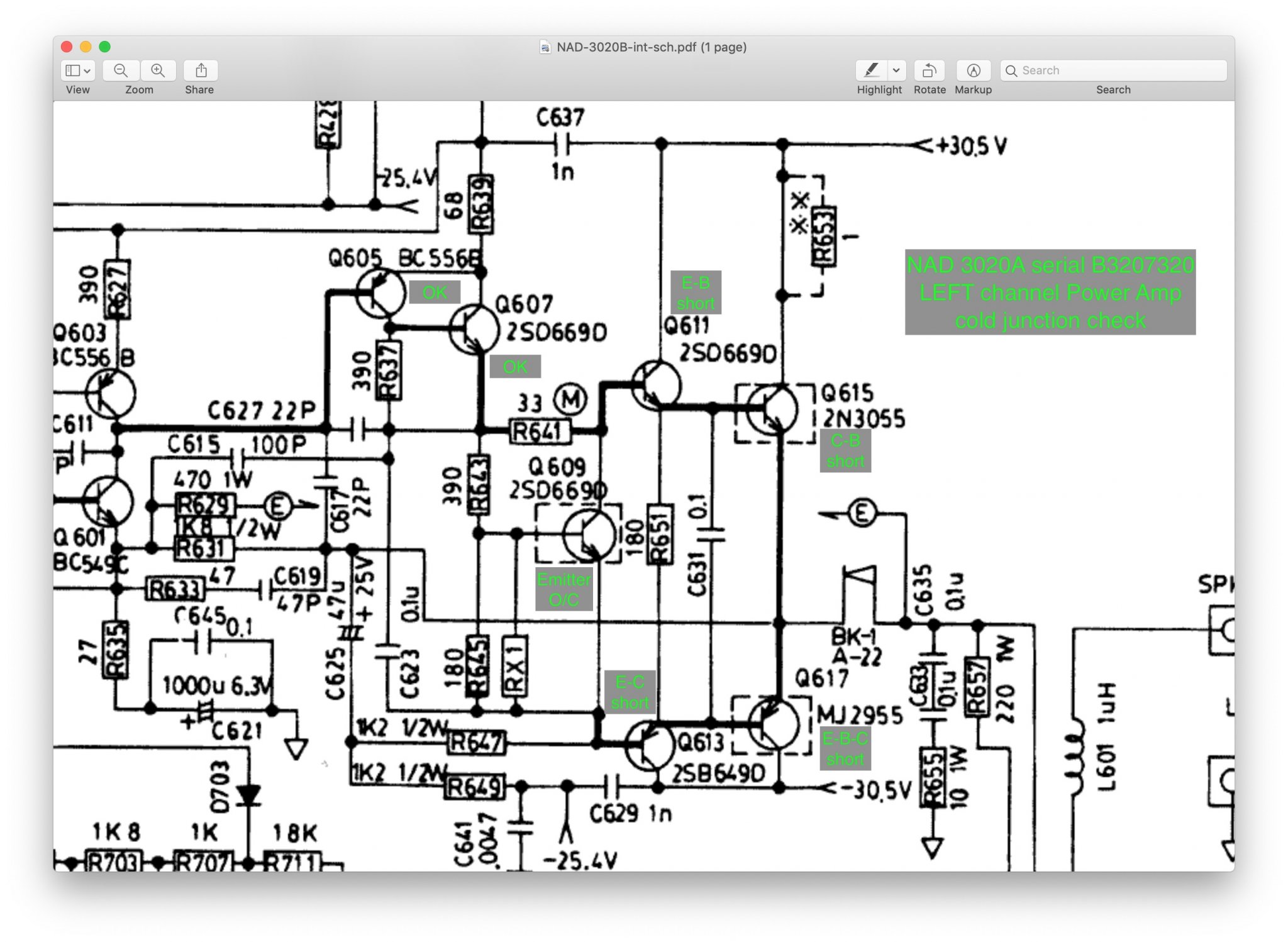The image size is (1288, 942).
Task: Select the 'OK' annotation below Q607
Action: point(515,367)
